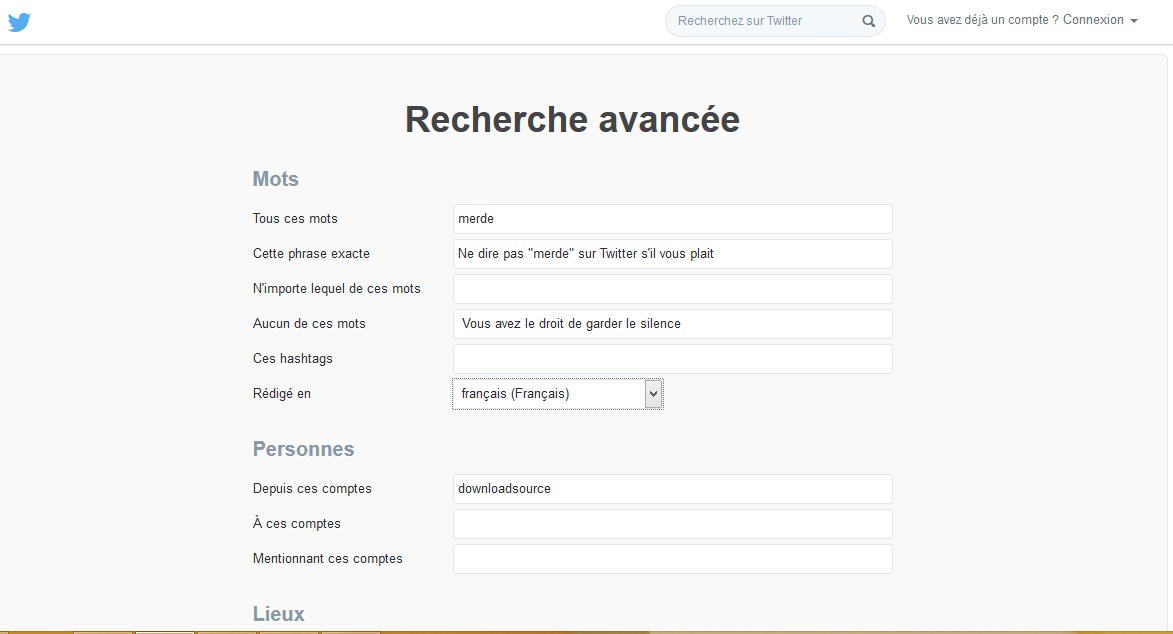Click the 'Mots' section heading
This screenshot has height=634, width=1173.
pyautogui.click(x=275, y=179)
